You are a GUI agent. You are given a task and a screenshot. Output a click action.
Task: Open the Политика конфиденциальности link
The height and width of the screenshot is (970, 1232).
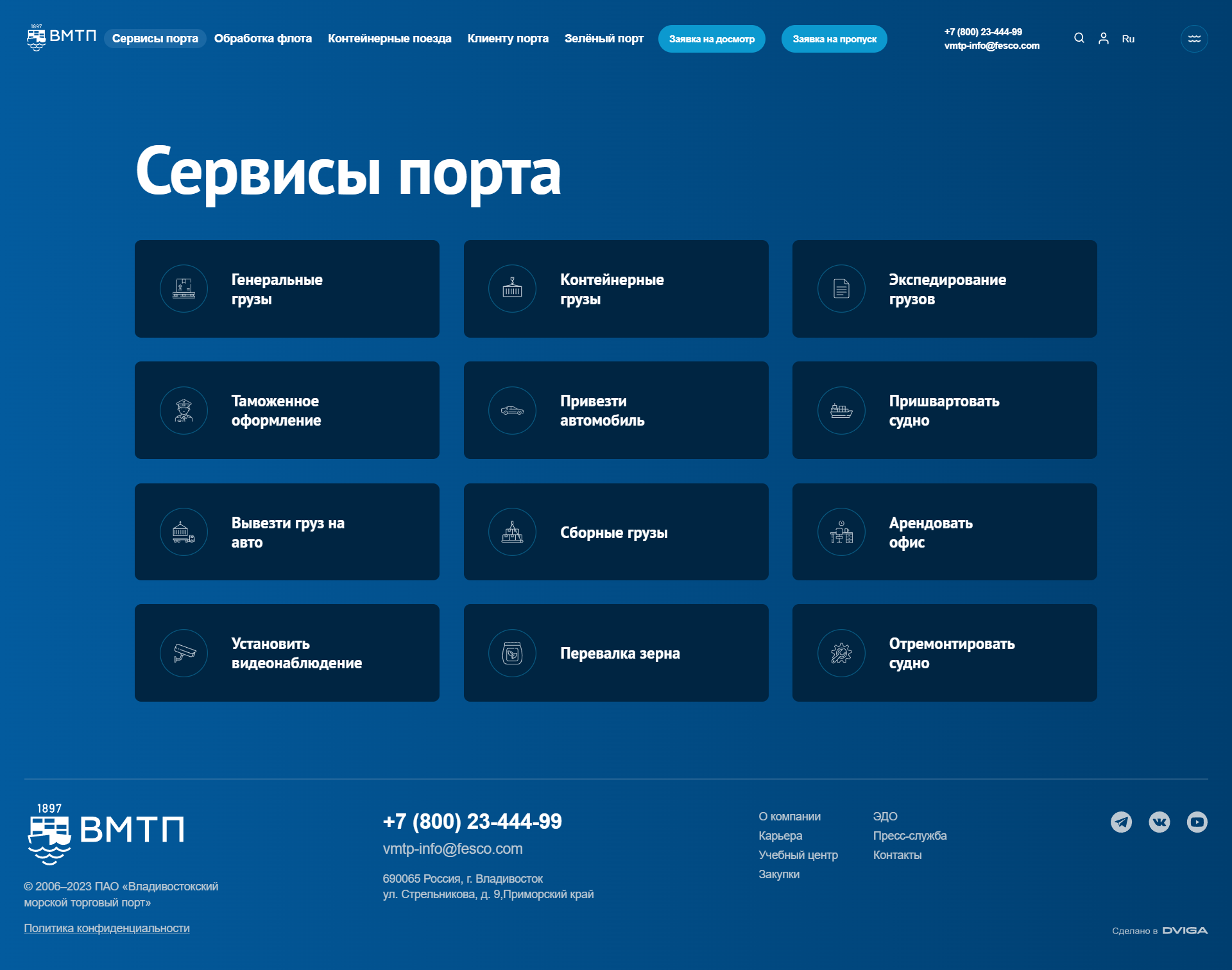click(107, 928)
